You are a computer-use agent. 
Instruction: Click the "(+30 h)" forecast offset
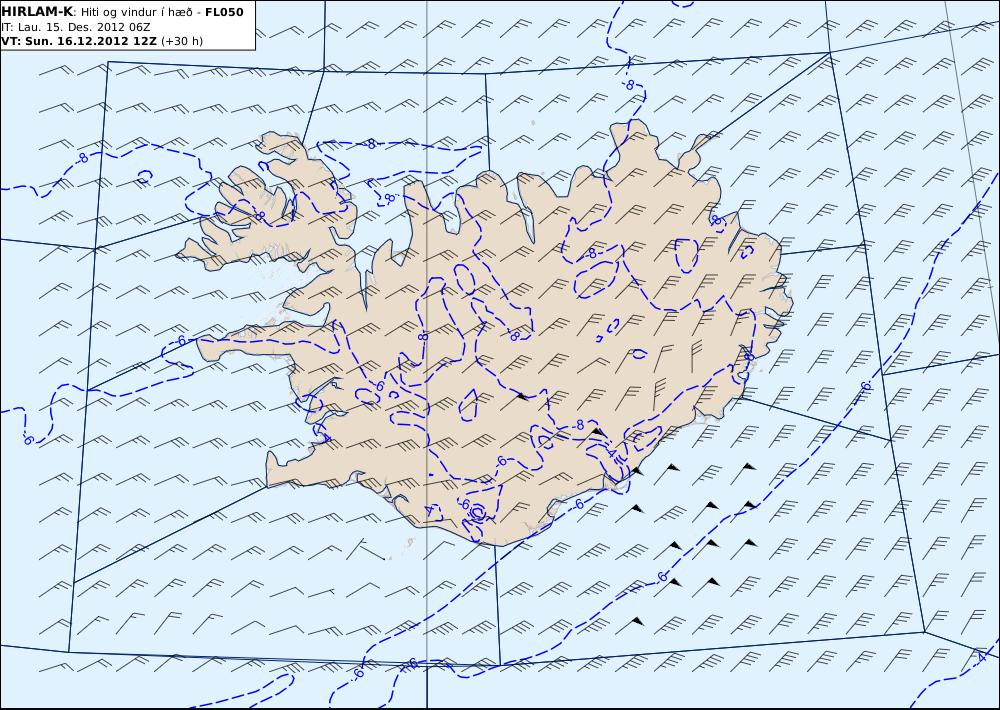(182, 41)
